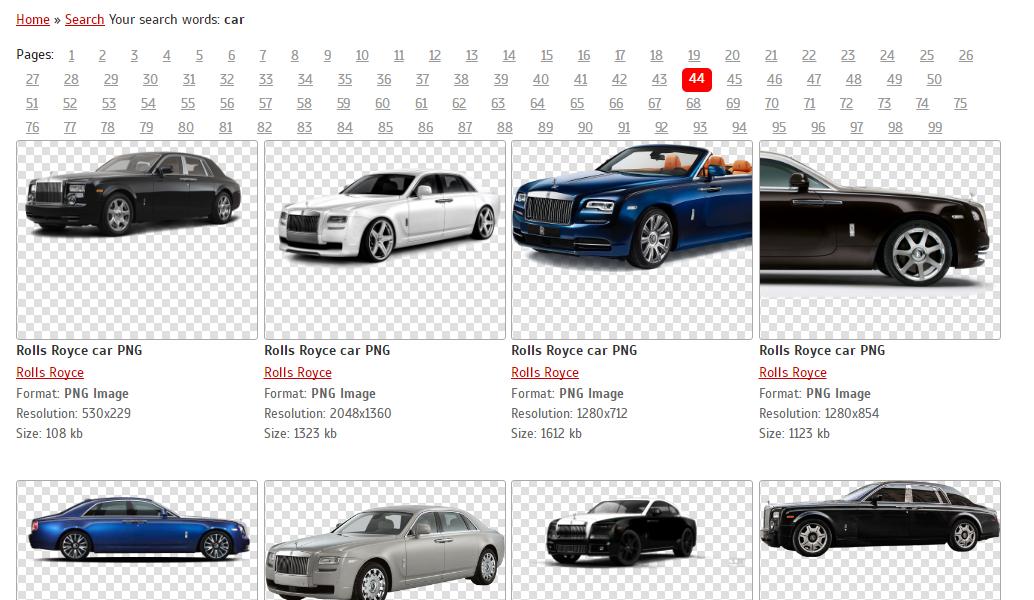1034x600 pixels.
Task: Jump to results page 88
Action: click(x=505, y=127)
